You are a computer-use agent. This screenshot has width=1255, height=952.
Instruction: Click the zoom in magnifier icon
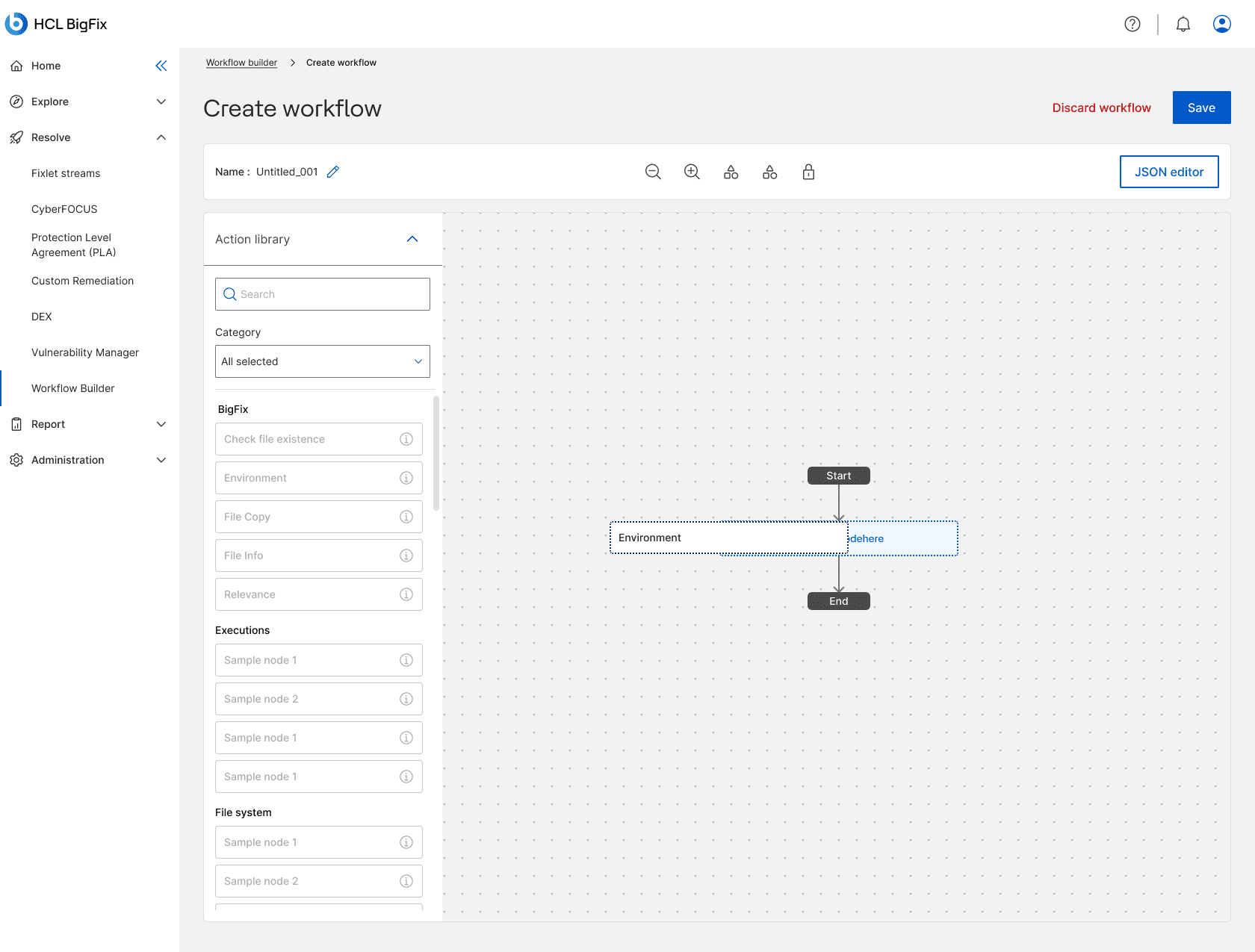[x=692, y=172]
